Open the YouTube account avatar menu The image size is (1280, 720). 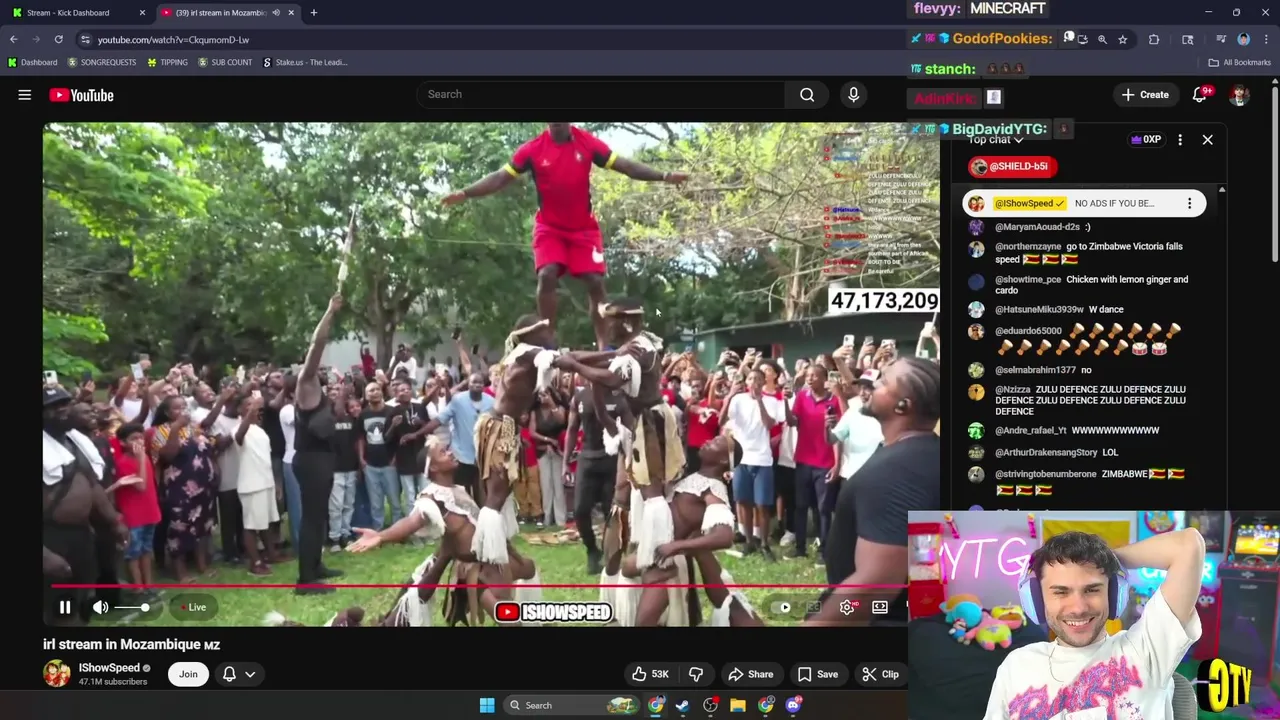(1240, 95)
